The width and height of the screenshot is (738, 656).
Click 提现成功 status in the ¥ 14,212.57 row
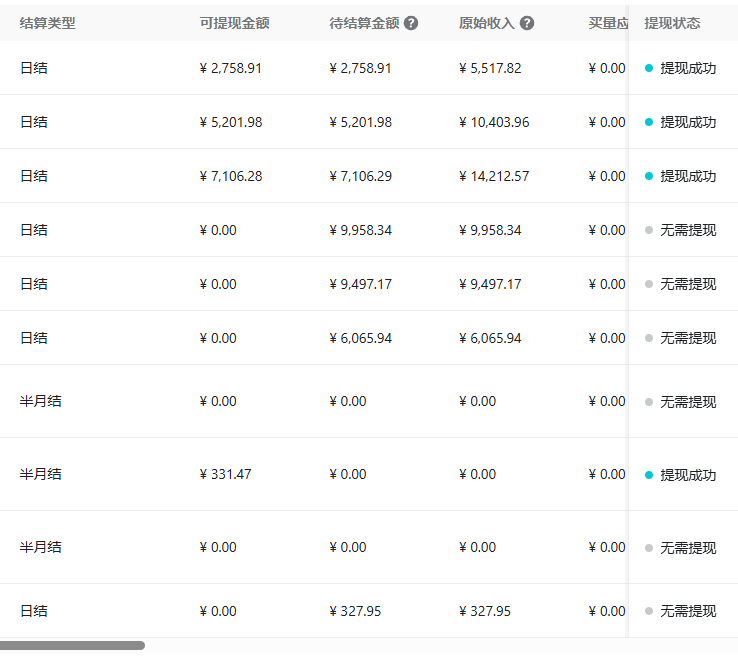(x=681, y=176)
